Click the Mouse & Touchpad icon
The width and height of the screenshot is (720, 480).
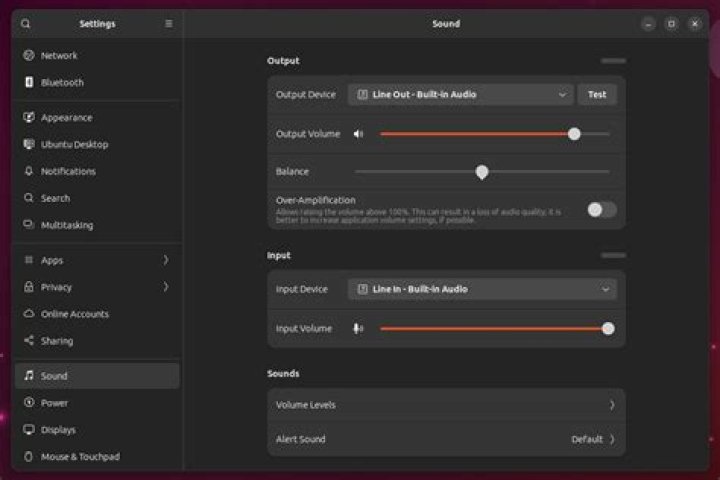tap(29, 457)
